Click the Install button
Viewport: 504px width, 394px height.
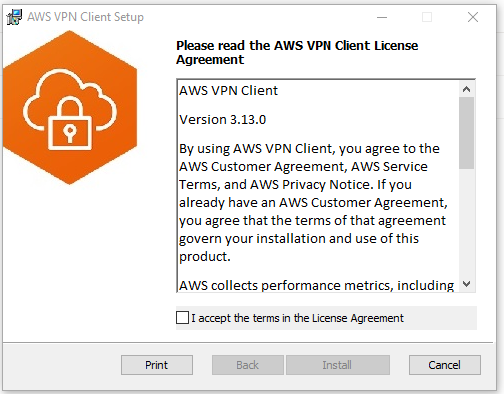click(x=337, y=365)
